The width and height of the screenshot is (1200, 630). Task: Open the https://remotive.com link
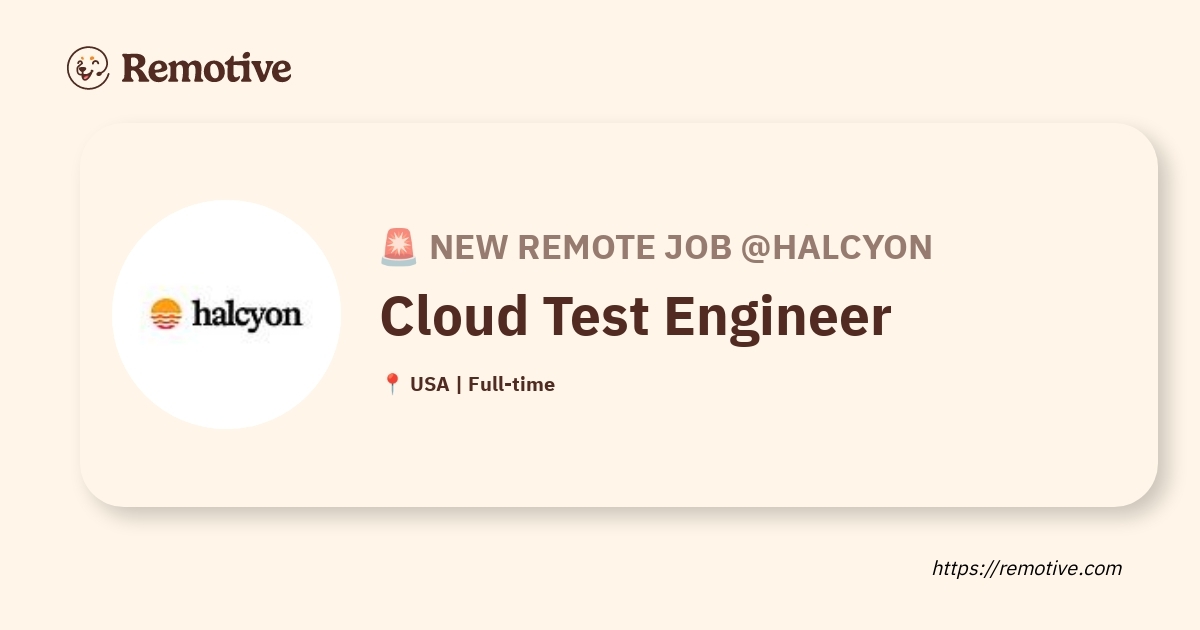(1027, 568)
